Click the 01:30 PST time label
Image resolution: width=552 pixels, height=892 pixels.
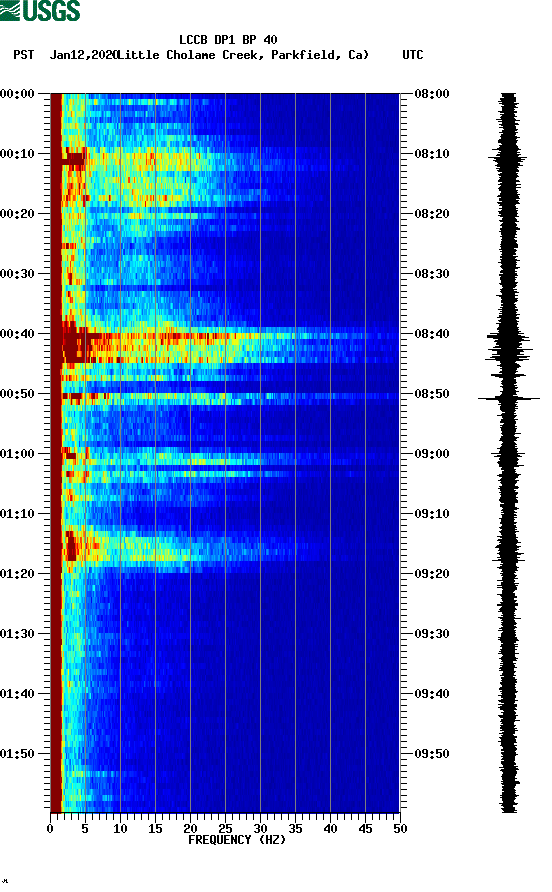(18, 634)
